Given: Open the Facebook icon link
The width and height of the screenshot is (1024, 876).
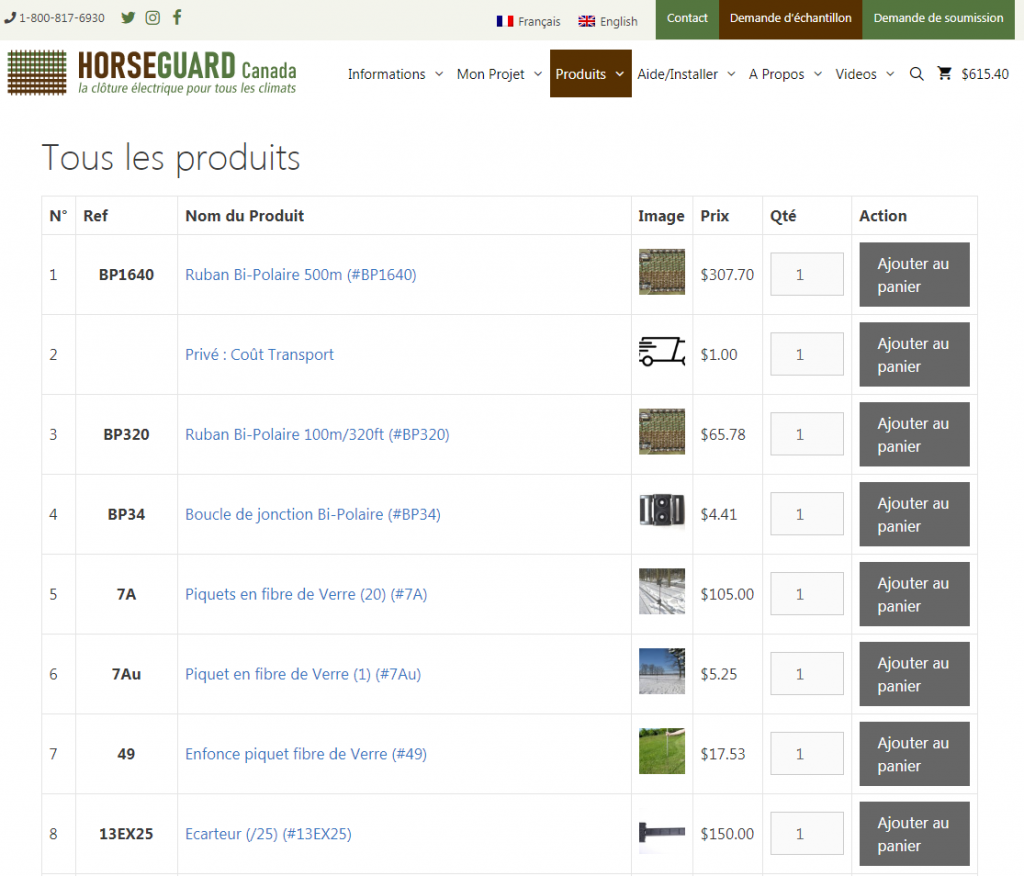Looking at the screenshot, I should pyautogui.click(x=177, y=17).
